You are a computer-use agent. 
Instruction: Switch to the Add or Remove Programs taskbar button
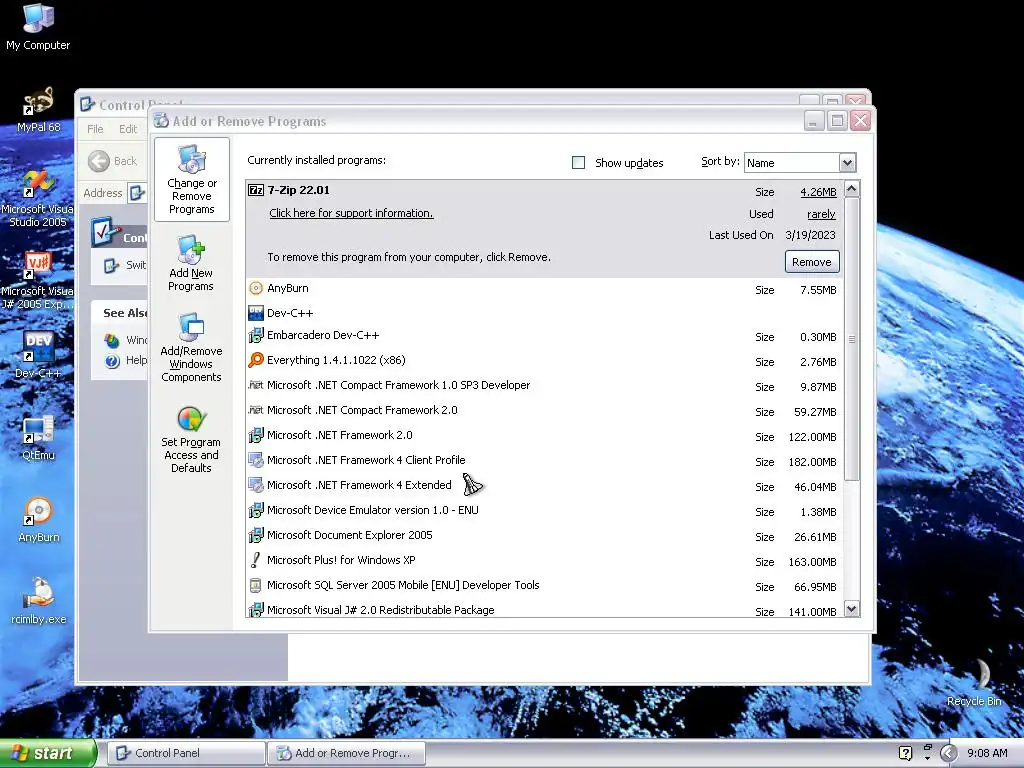point(347,753)
